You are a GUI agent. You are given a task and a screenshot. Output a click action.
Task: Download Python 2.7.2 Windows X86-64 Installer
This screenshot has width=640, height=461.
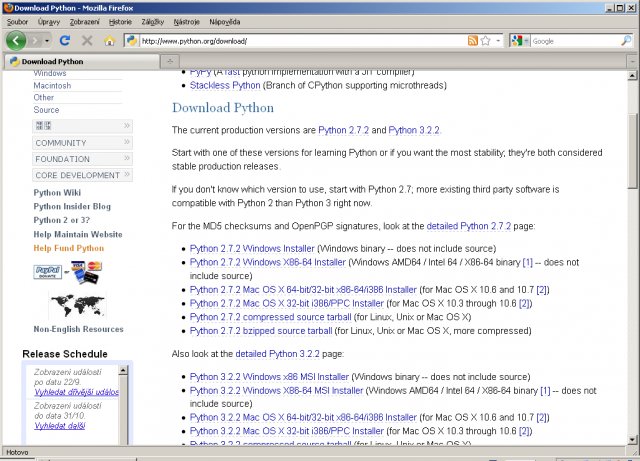[268, 262]
